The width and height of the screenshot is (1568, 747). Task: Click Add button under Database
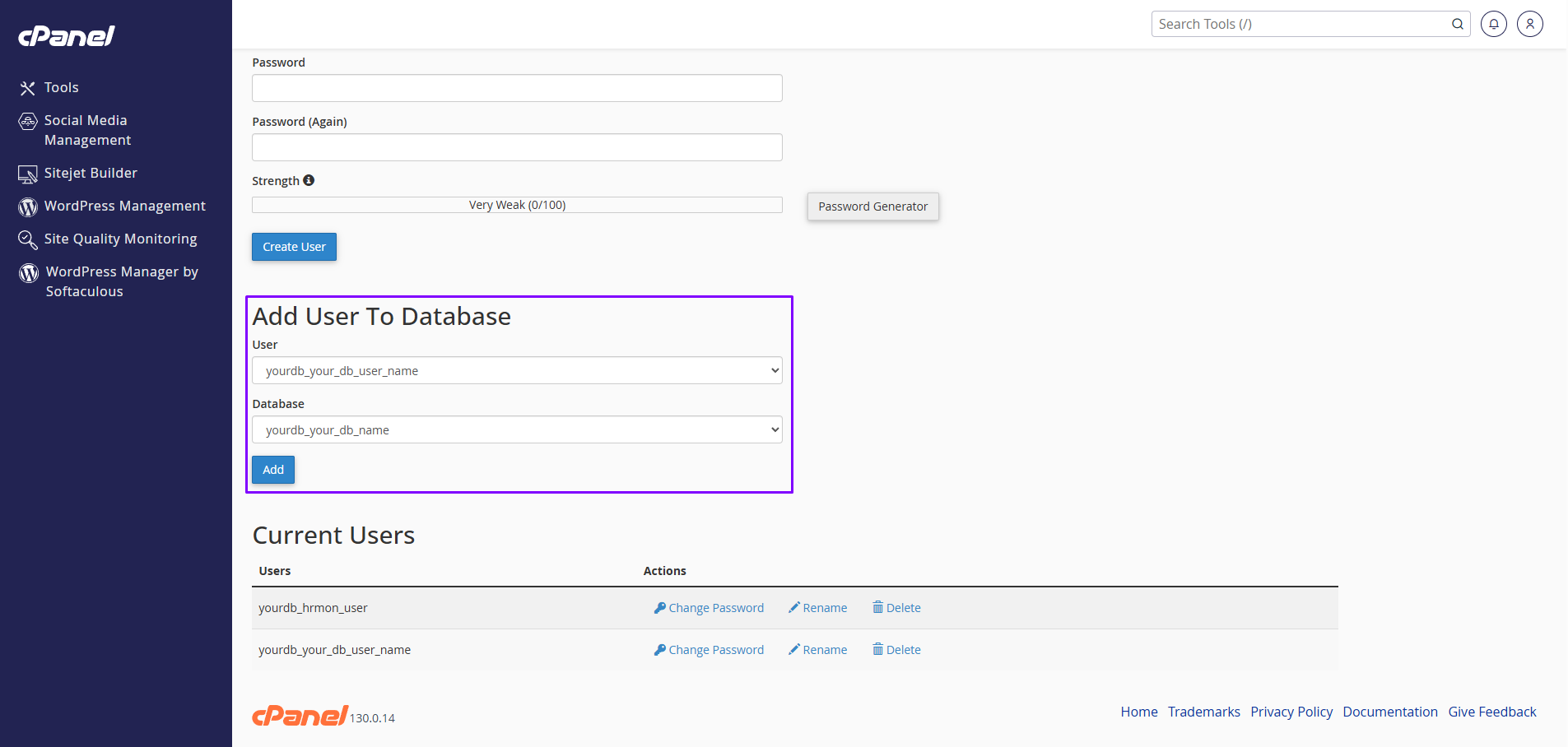point(273,470)
